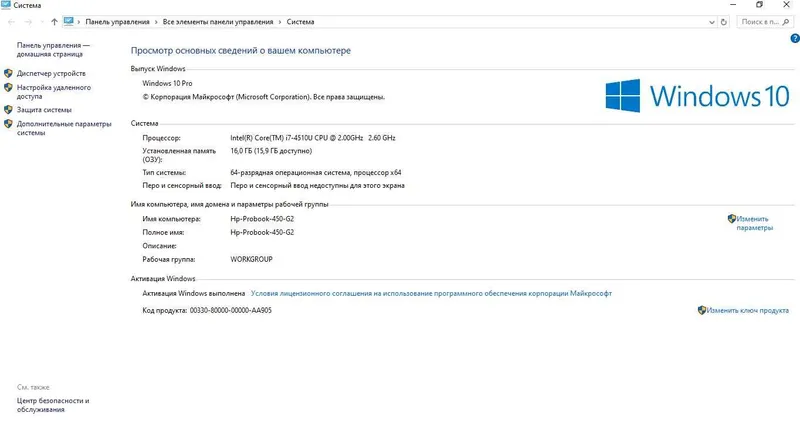The height and width of the screenshot is (422, 800).
Task: Open the address bar history dropdown
Action: (x=712, y=22)
